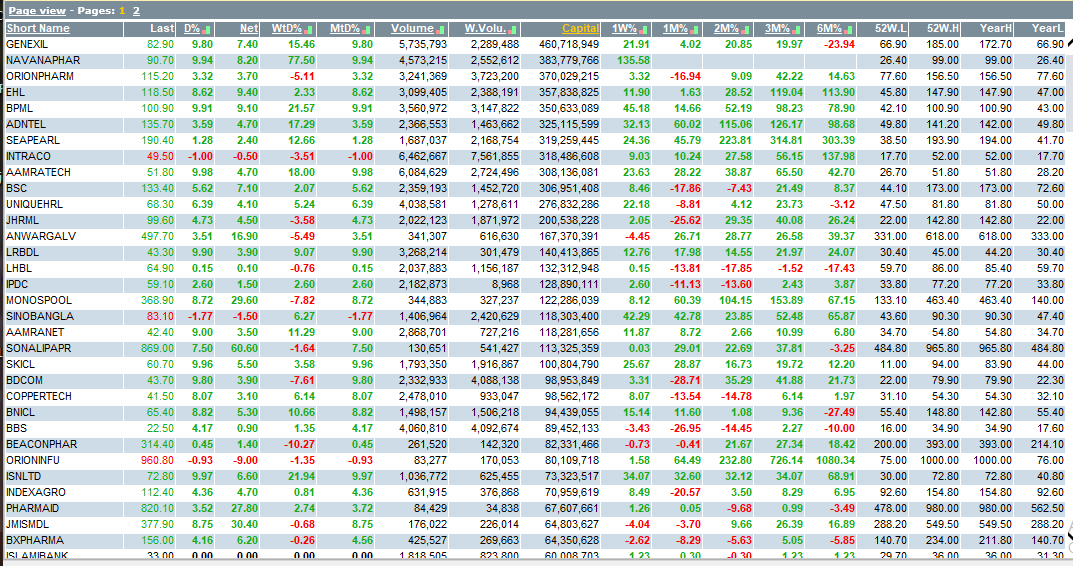The image size is (1073, 566).
Task: Select the SEAPEARL row name
Action: point(33,140)
